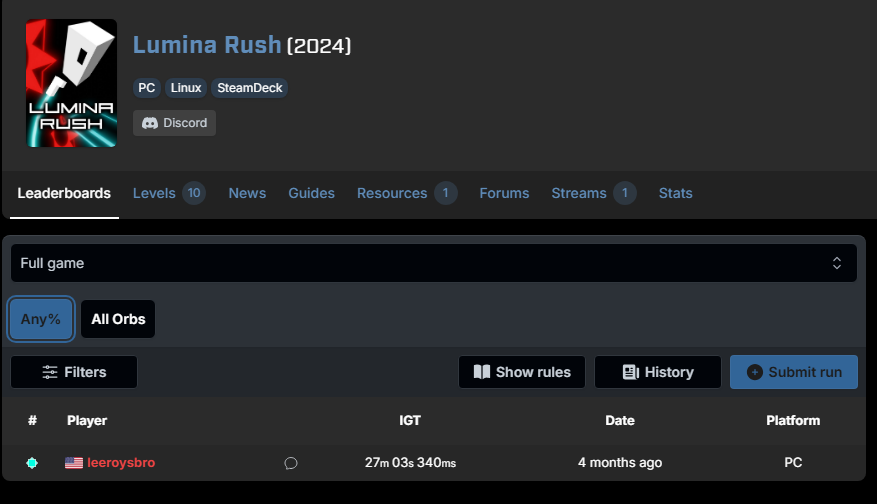Open the Stats tab
Screen dimensions: 877x504
[x=676, y=194]
